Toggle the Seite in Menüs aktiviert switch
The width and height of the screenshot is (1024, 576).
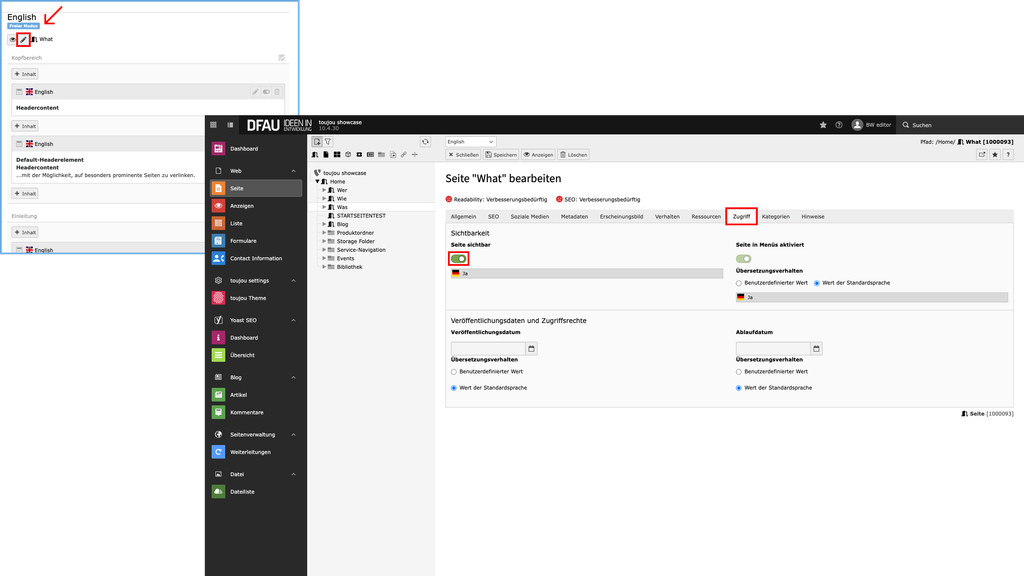[x=744, y=259]
